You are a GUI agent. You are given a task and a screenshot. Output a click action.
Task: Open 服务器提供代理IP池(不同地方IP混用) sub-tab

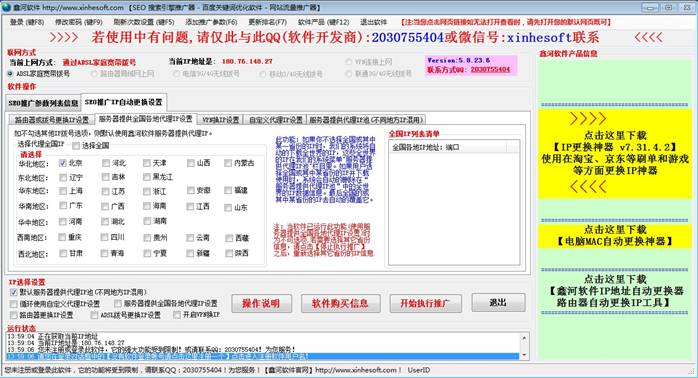click(x=365, y=120)
